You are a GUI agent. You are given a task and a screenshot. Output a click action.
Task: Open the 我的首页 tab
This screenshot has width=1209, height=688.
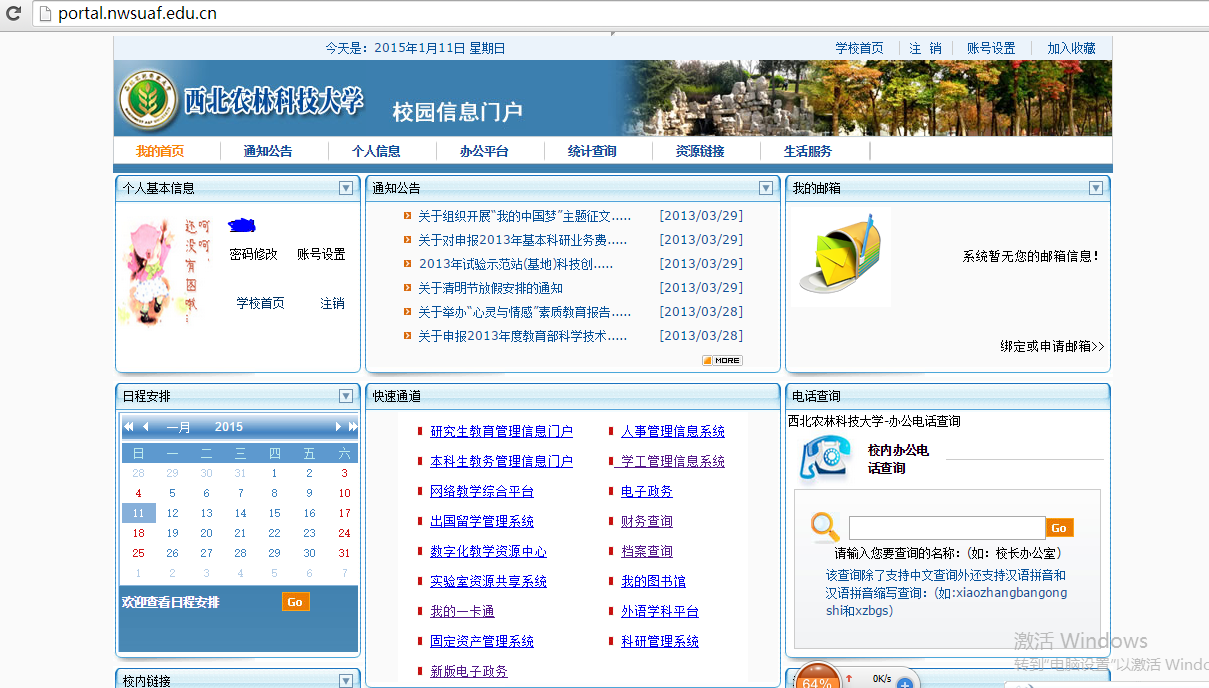160,151
